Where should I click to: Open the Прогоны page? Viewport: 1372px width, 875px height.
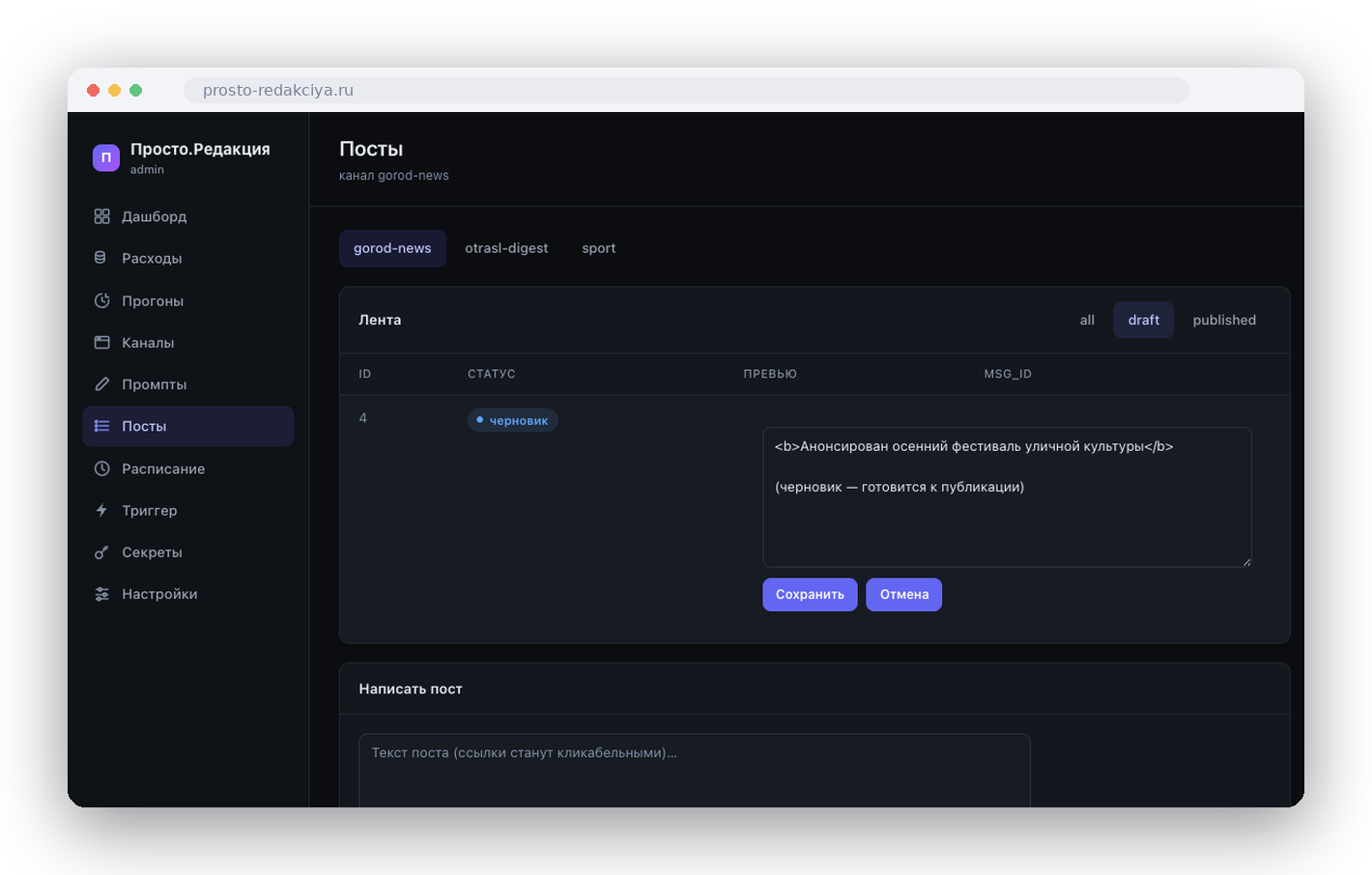click(187, 300)
